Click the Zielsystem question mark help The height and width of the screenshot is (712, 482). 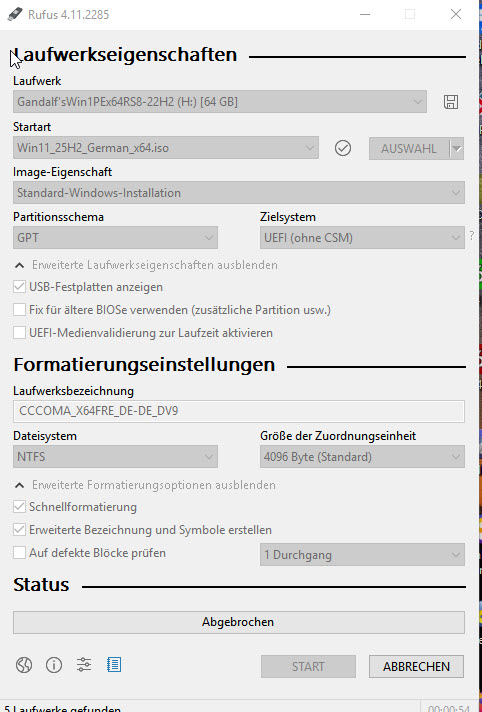[x=472, y=236]
